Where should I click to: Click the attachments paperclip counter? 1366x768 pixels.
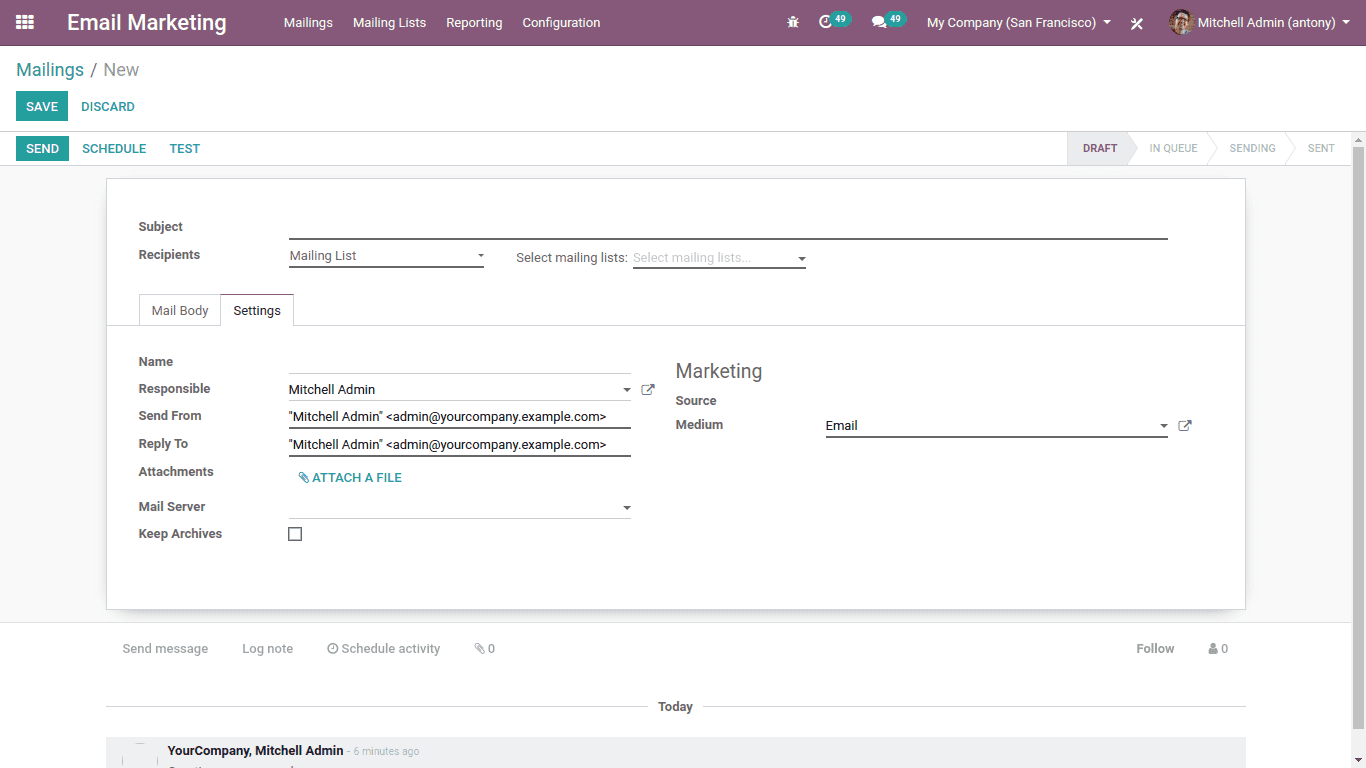pyautogui.click(x=485, y=649)
